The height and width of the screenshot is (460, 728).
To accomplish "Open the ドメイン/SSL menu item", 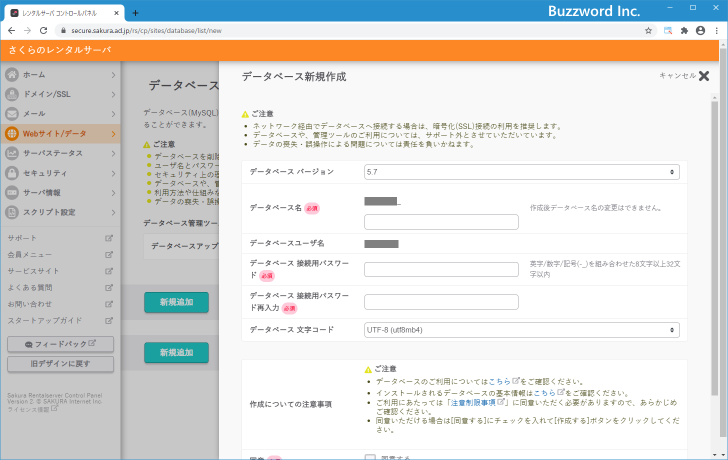I will 60,94.
